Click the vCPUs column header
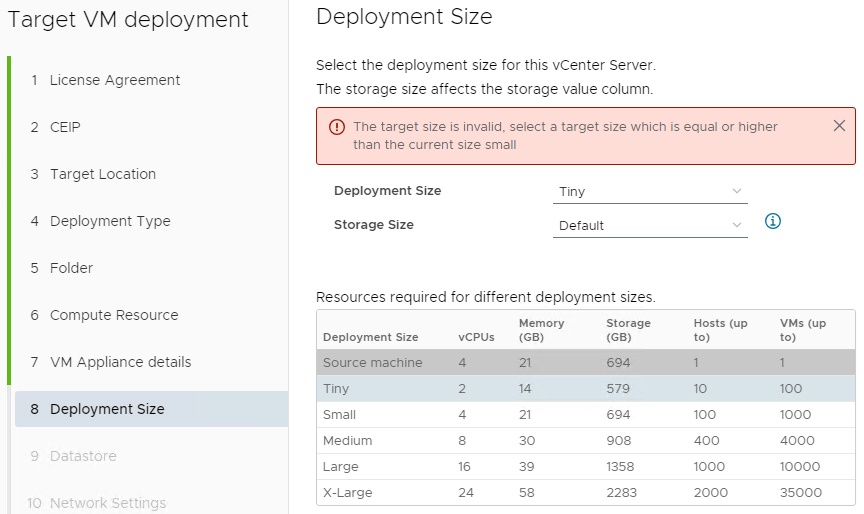The image size is (864, 514). click(x=476, y=337)
